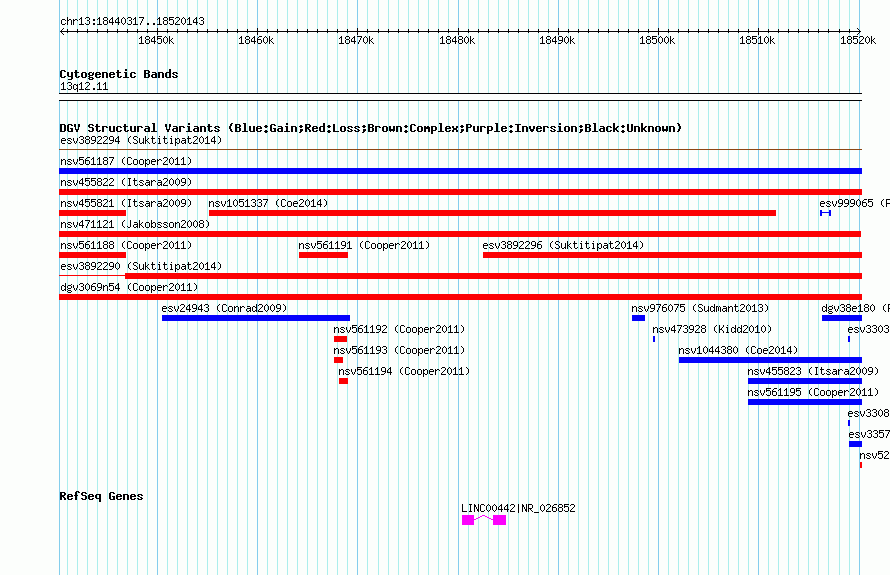Select the DGV Structural Variants track heading
The width and height of the screenshot is (890, 575).
coord(370,128)
